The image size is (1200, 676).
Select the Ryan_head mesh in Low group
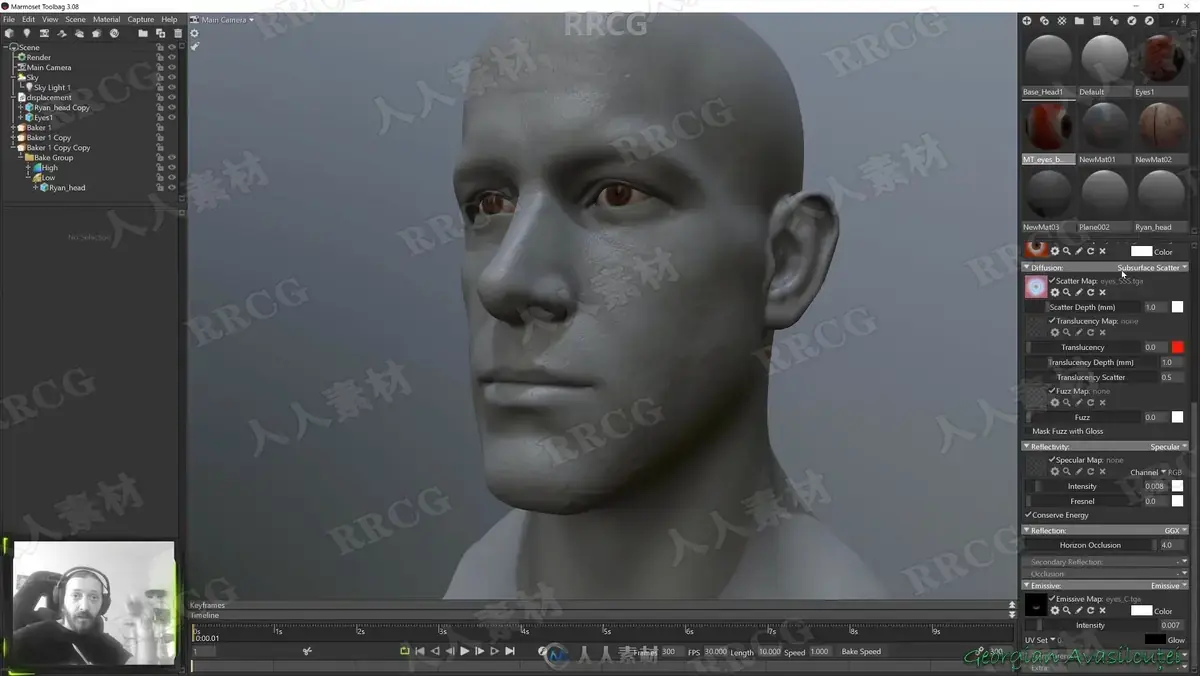[67, 187]
